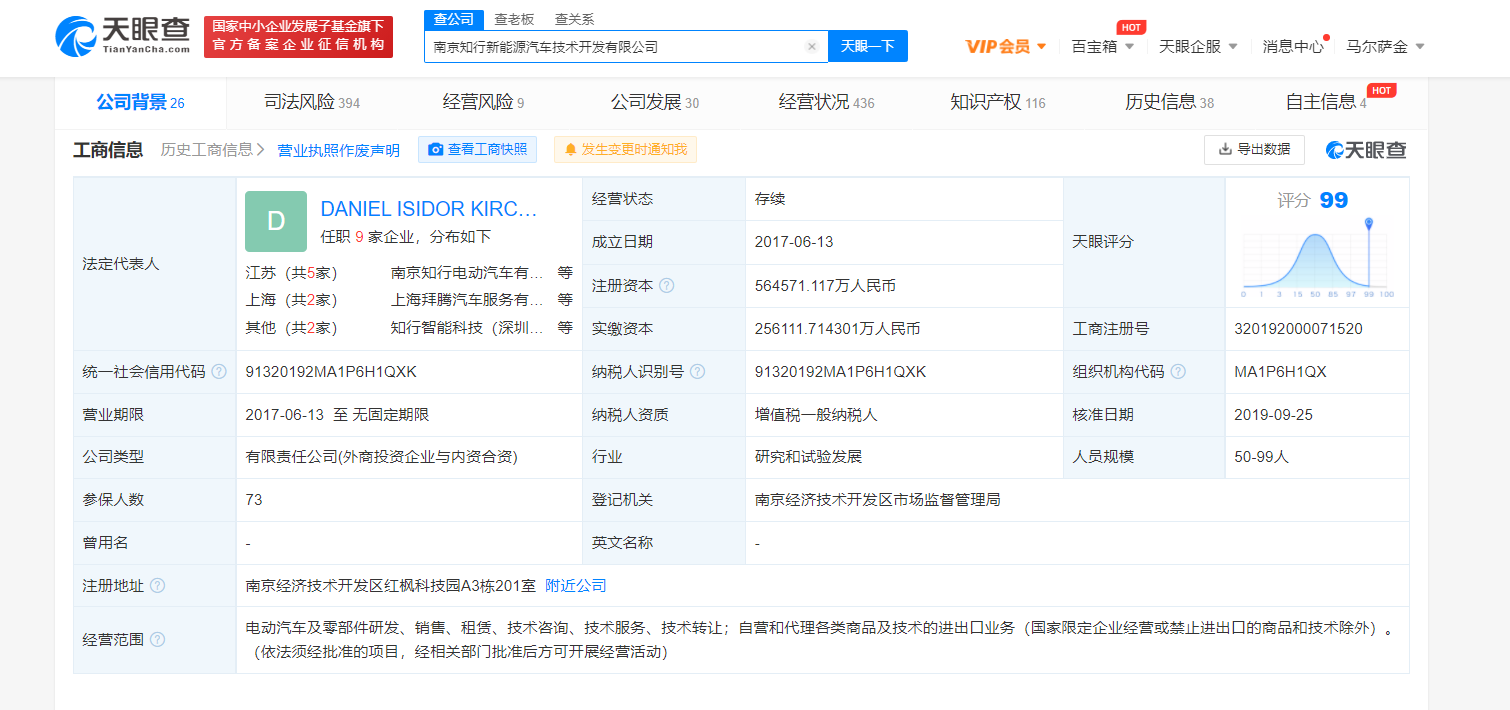Open the 知识产权 tab
The width and height of the screenshot is (1510, 710).
point(997,102)
